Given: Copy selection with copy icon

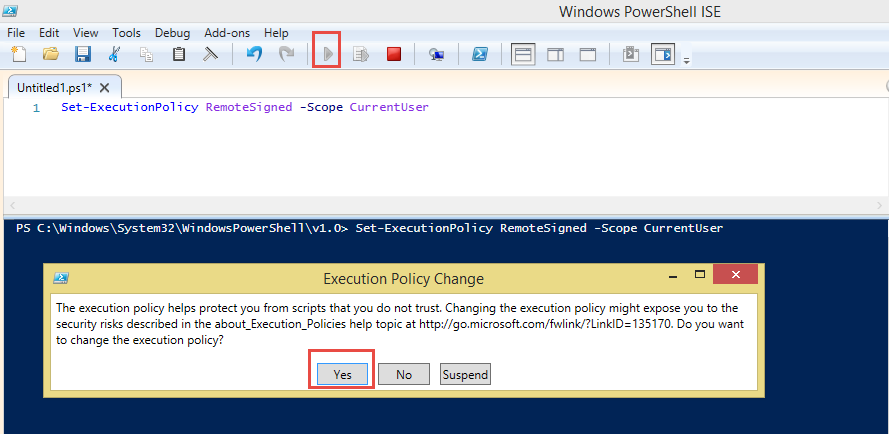Looking at the screenshot, I should (147, 54).
